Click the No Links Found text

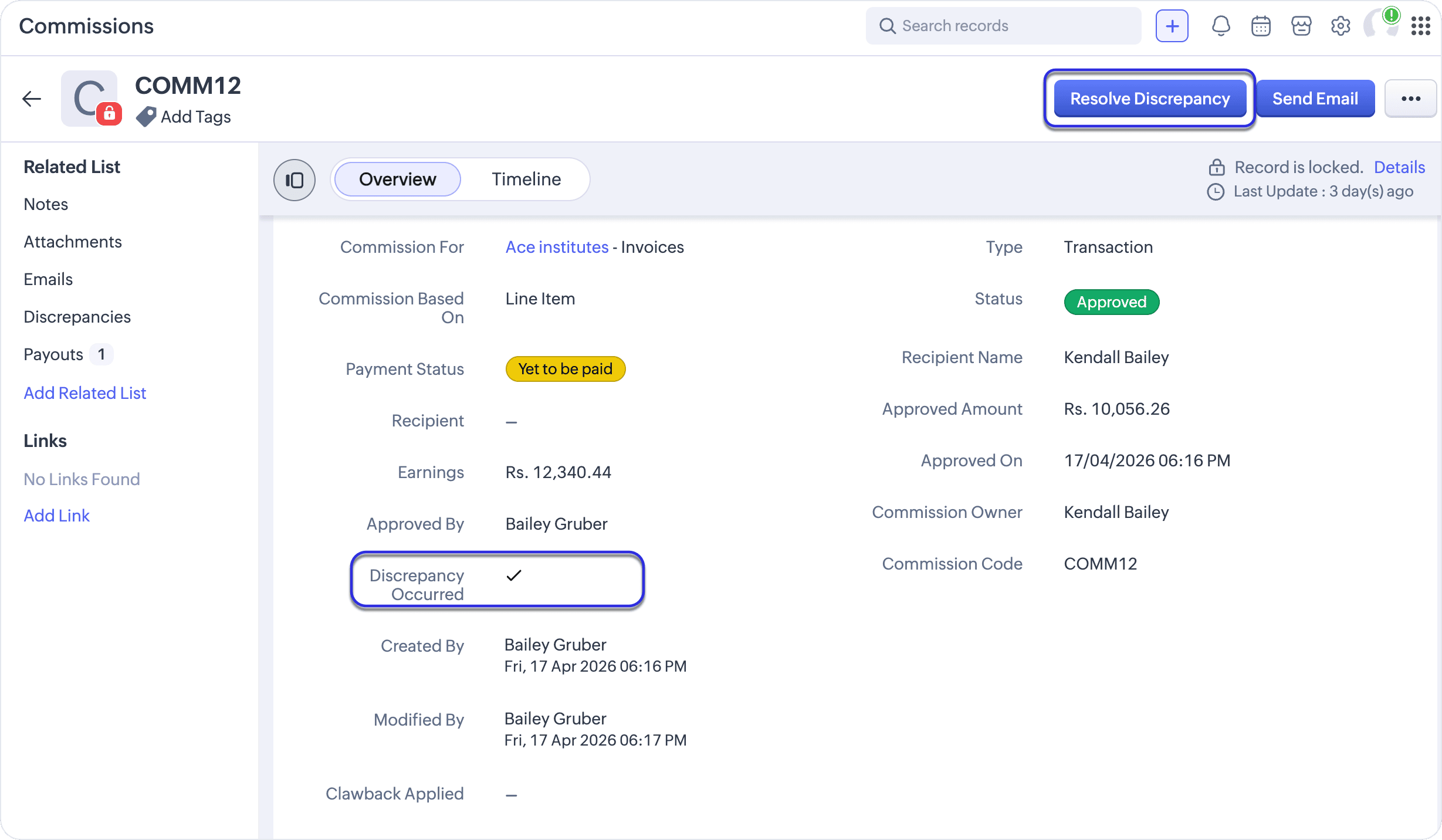click(82, 479)
